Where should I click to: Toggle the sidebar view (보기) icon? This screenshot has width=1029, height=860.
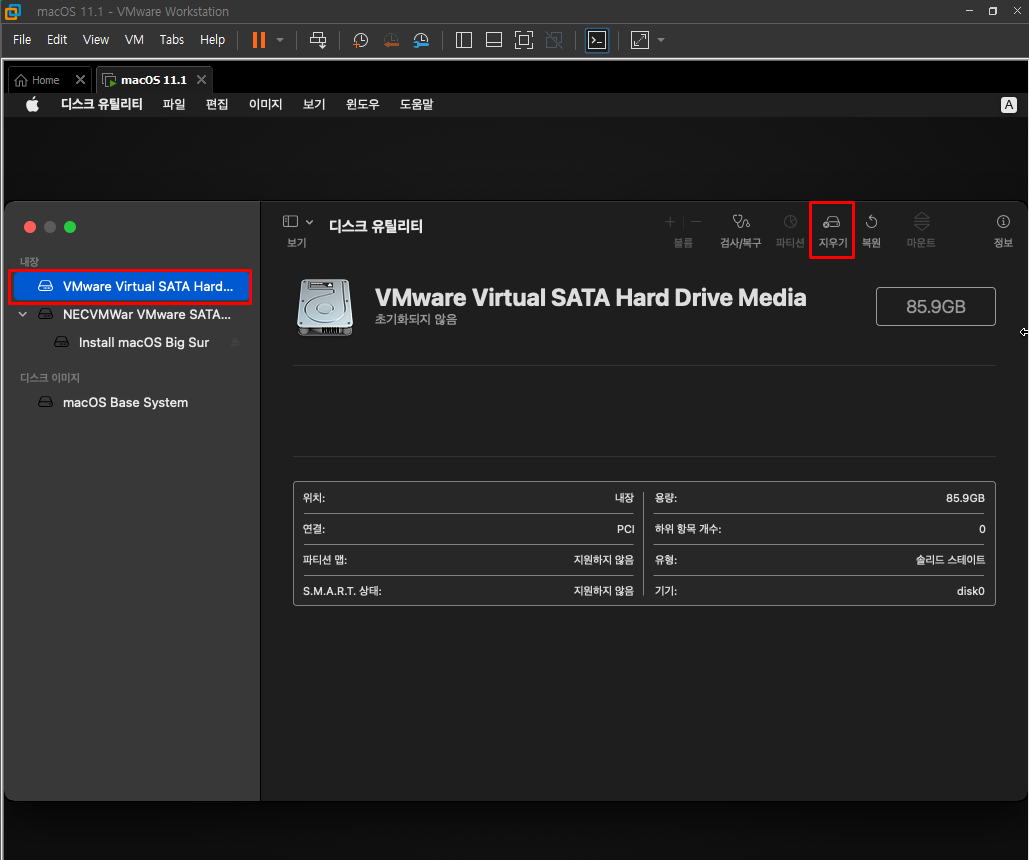(290, 221)
